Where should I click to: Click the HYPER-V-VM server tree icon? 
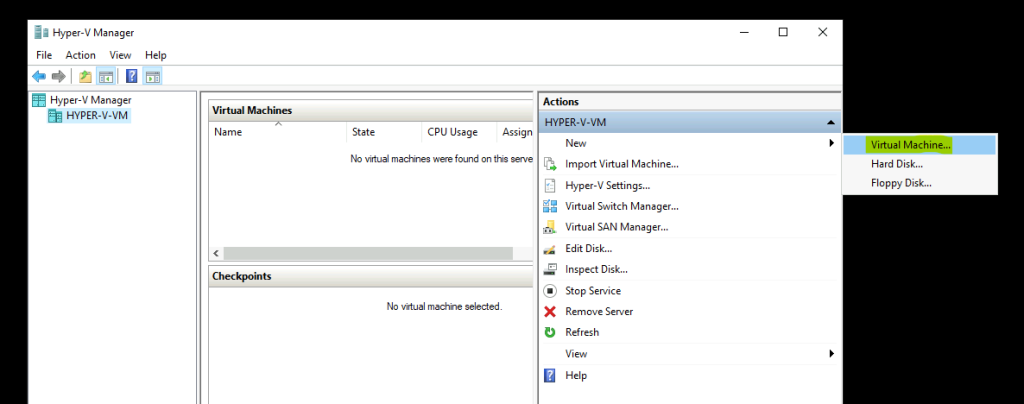[x=56, y=116]
